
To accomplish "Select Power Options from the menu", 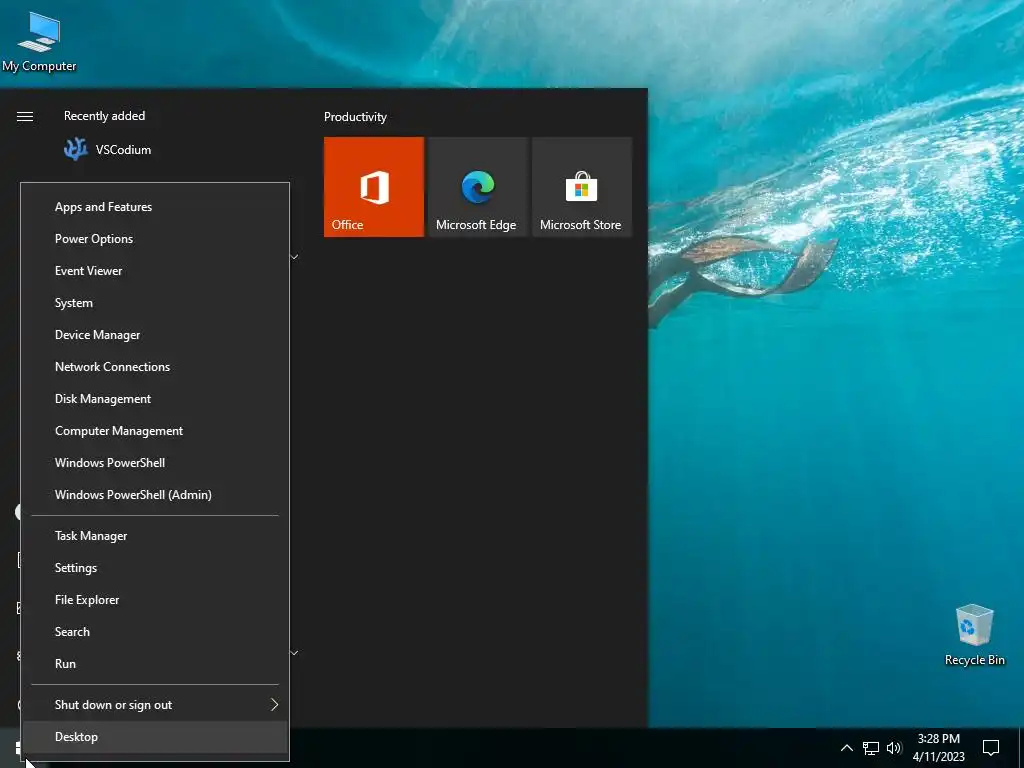I will (x=155, y=239).
